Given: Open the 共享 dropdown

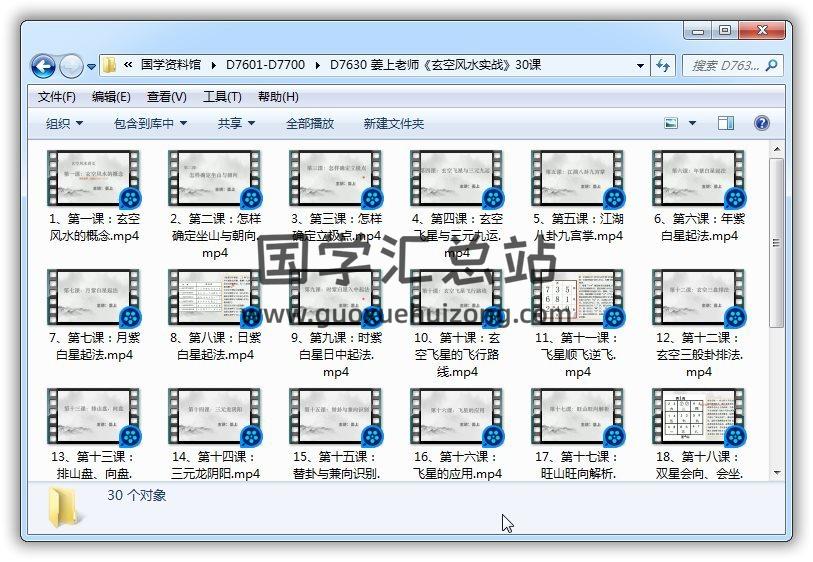Looking at the screenshot, I should click(236, 123).
